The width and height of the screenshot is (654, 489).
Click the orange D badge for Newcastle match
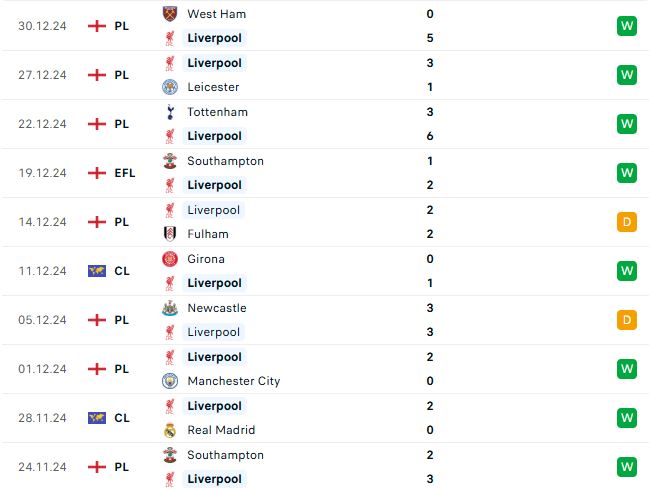626,320
